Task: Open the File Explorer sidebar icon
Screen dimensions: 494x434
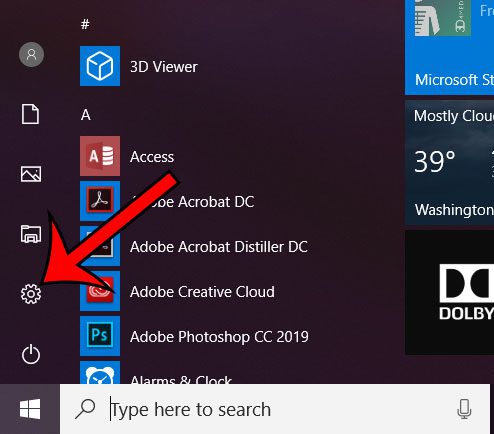Action: coord(31,234)
